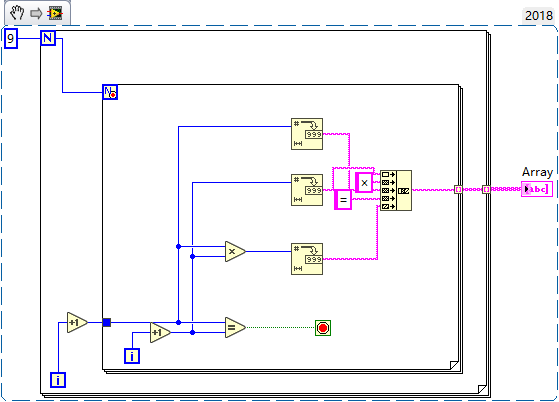Click the VI snippet icon in header

coord(55,14)
